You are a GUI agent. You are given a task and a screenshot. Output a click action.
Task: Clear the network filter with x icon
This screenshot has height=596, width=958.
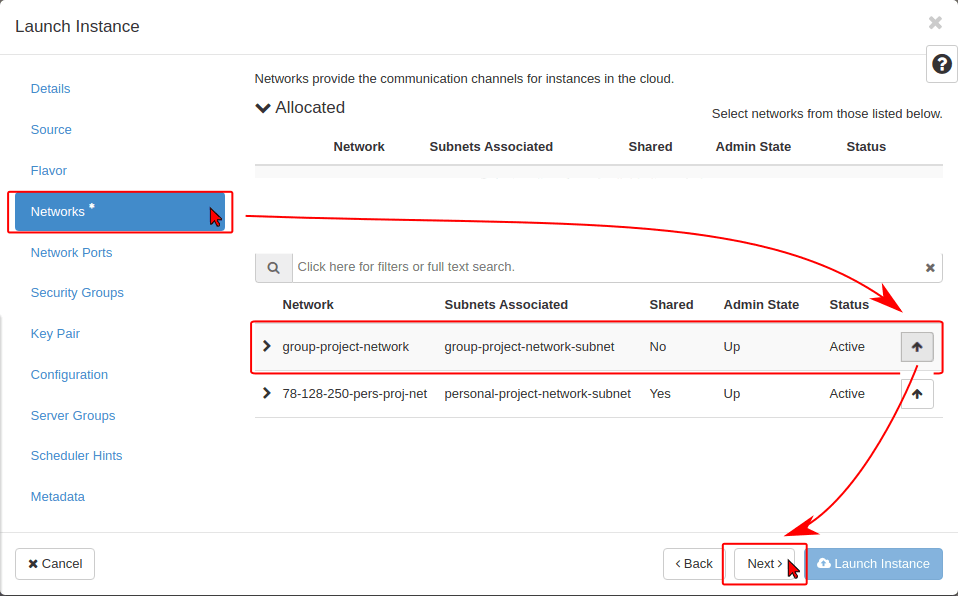point(930,268)
